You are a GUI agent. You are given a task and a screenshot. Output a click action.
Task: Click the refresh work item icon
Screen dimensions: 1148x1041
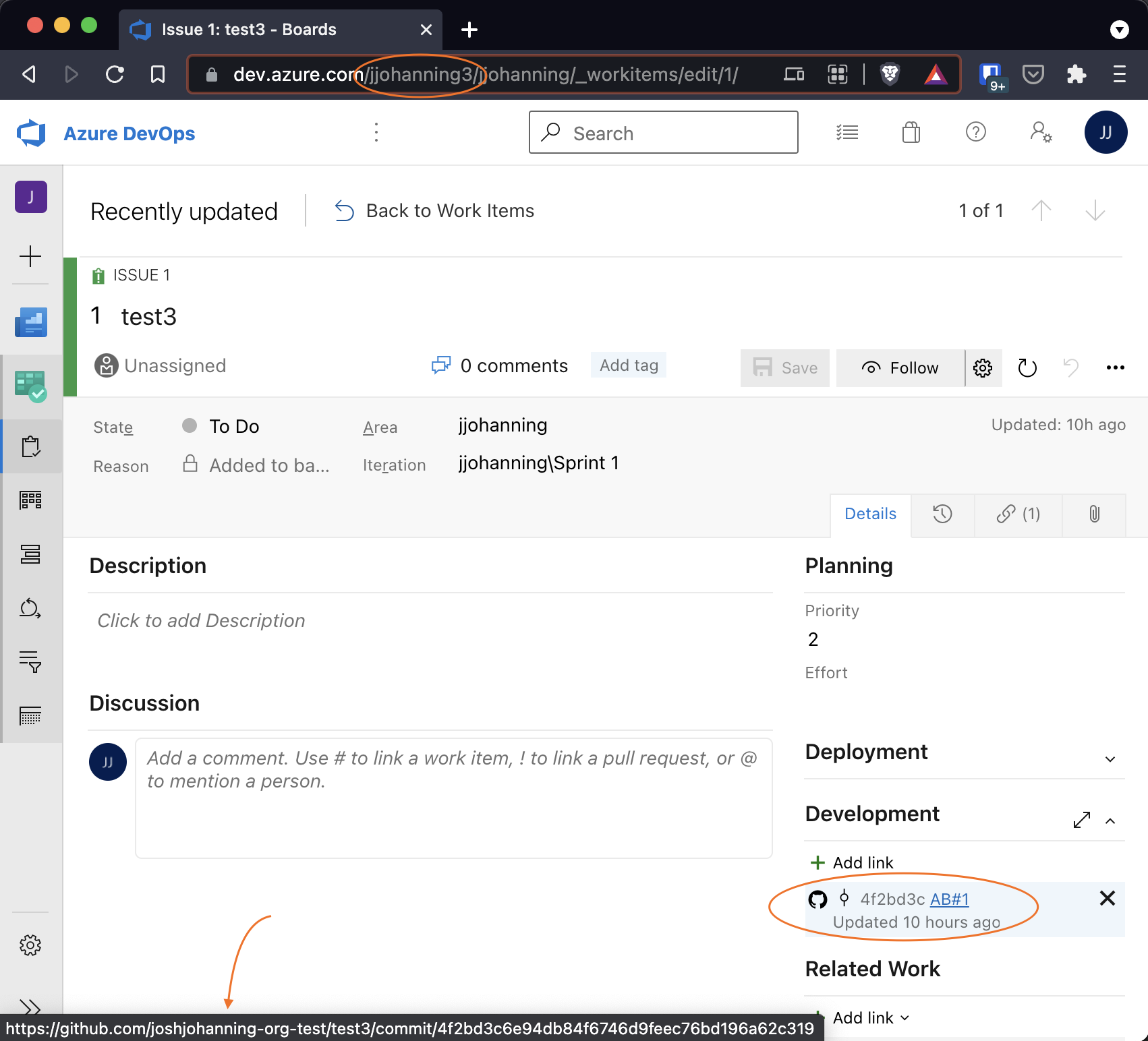click(x=1027, y=367)
